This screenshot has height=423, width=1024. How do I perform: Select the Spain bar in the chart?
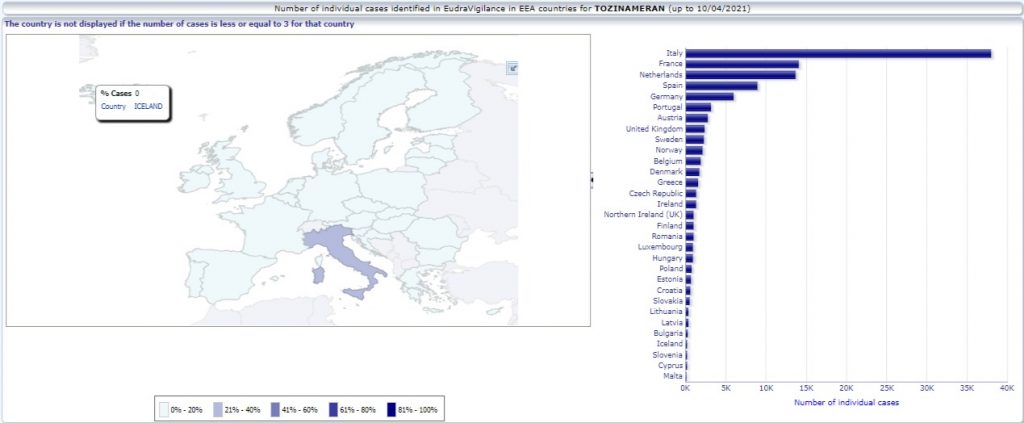[x=721, y=86]
